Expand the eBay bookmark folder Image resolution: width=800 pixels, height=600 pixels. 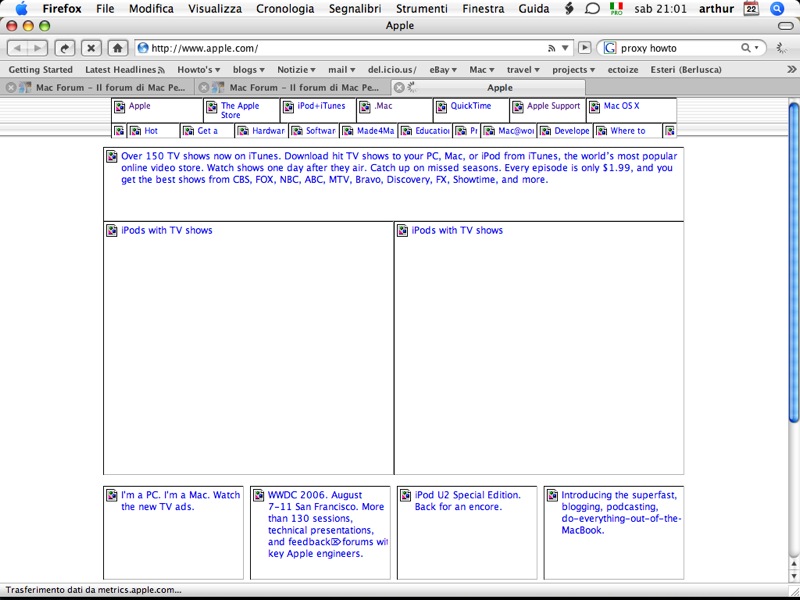[x=442, y=70]
